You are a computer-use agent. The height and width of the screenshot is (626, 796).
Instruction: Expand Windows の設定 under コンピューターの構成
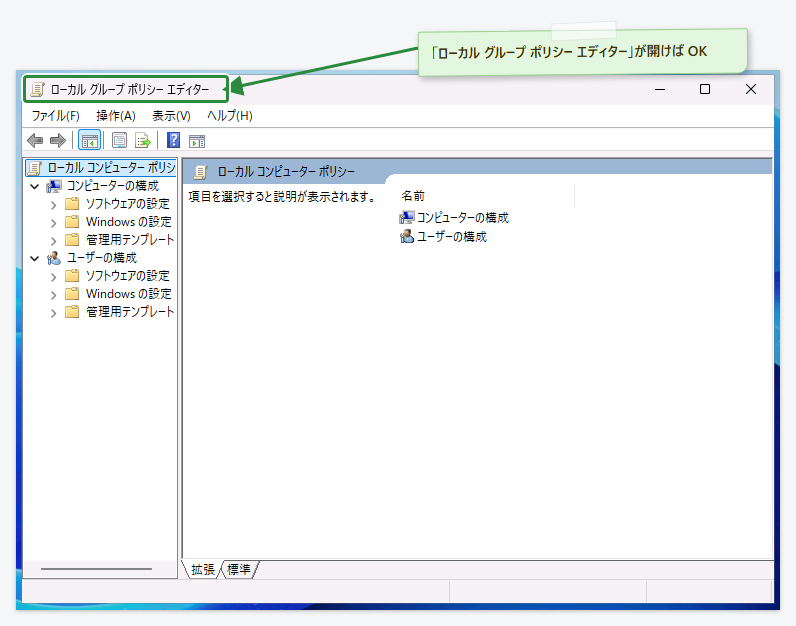tap(53, 222)
